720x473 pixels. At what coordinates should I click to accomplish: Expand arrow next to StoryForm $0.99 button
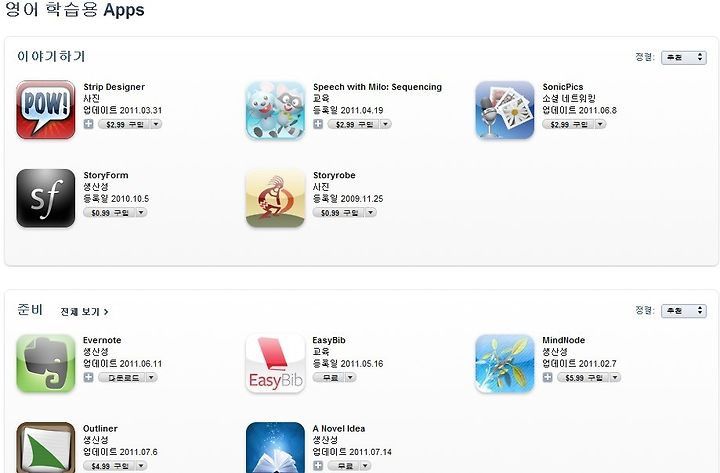pyautogui.click(x=141, y=212)
